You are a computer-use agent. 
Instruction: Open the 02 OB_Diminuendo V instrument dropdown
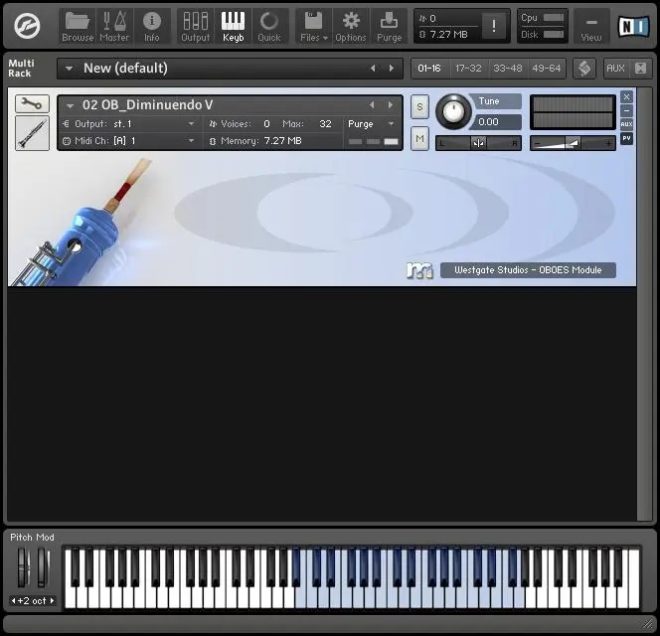coord(70,105)
